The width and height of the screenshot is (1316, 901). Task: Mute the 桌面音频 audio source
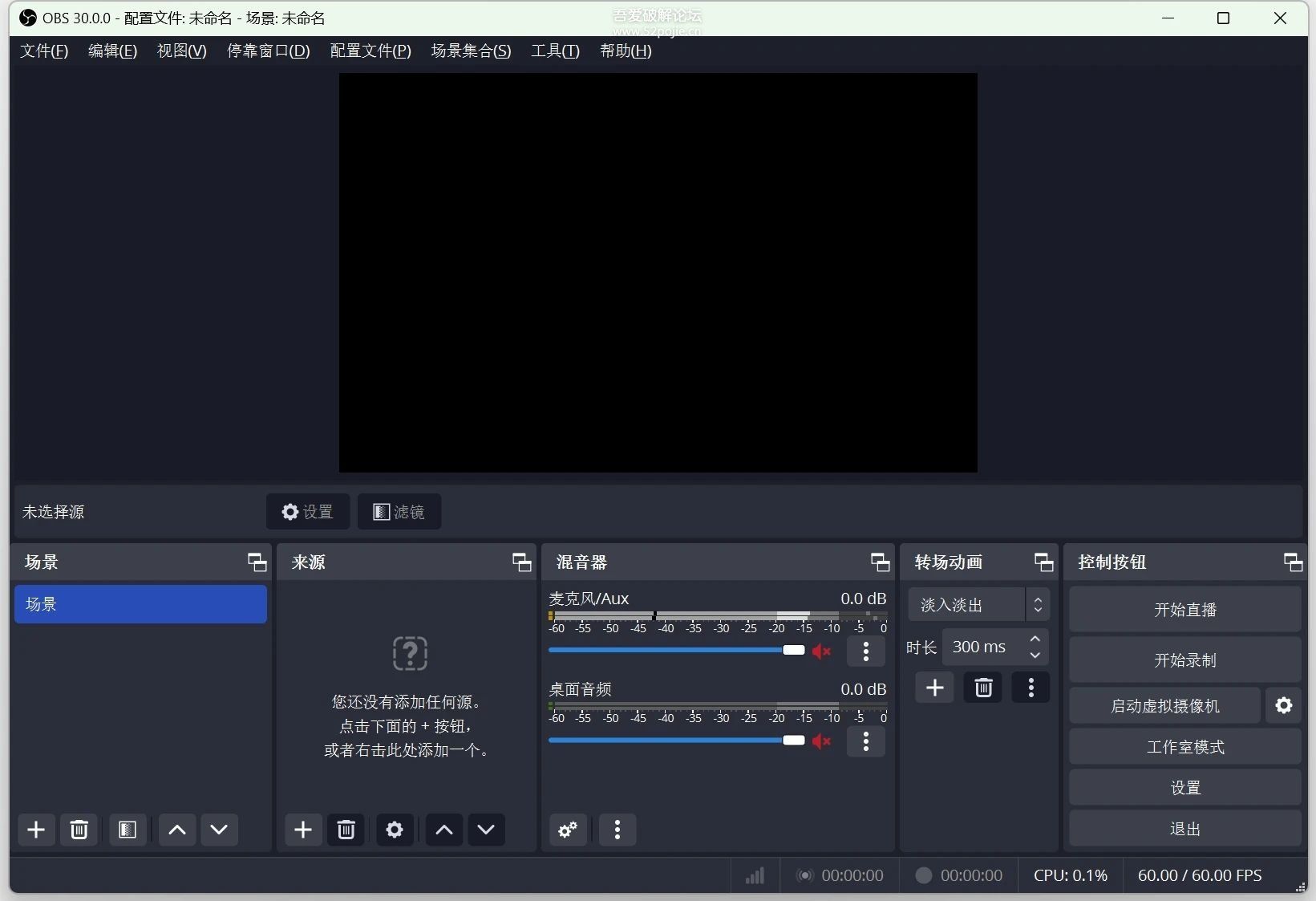pos(820,741)
